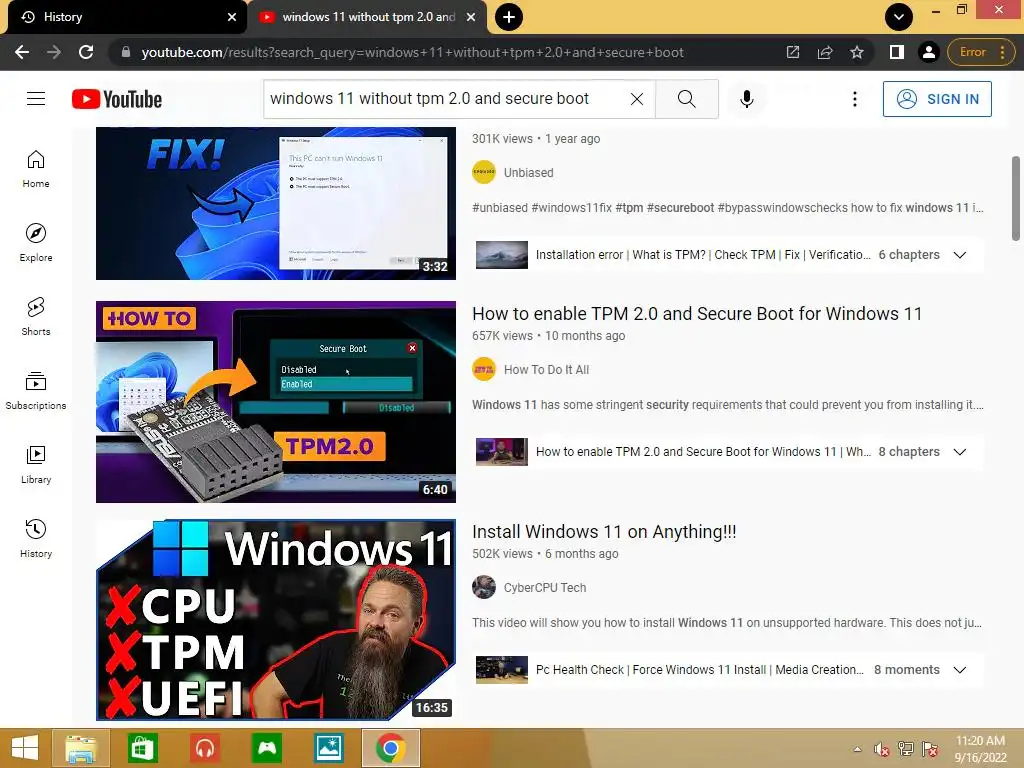The height and width of the screenshot is (768, 1024).
Task: Play the FIX! 3:32 video thumbnail
Action: point(276,203)
